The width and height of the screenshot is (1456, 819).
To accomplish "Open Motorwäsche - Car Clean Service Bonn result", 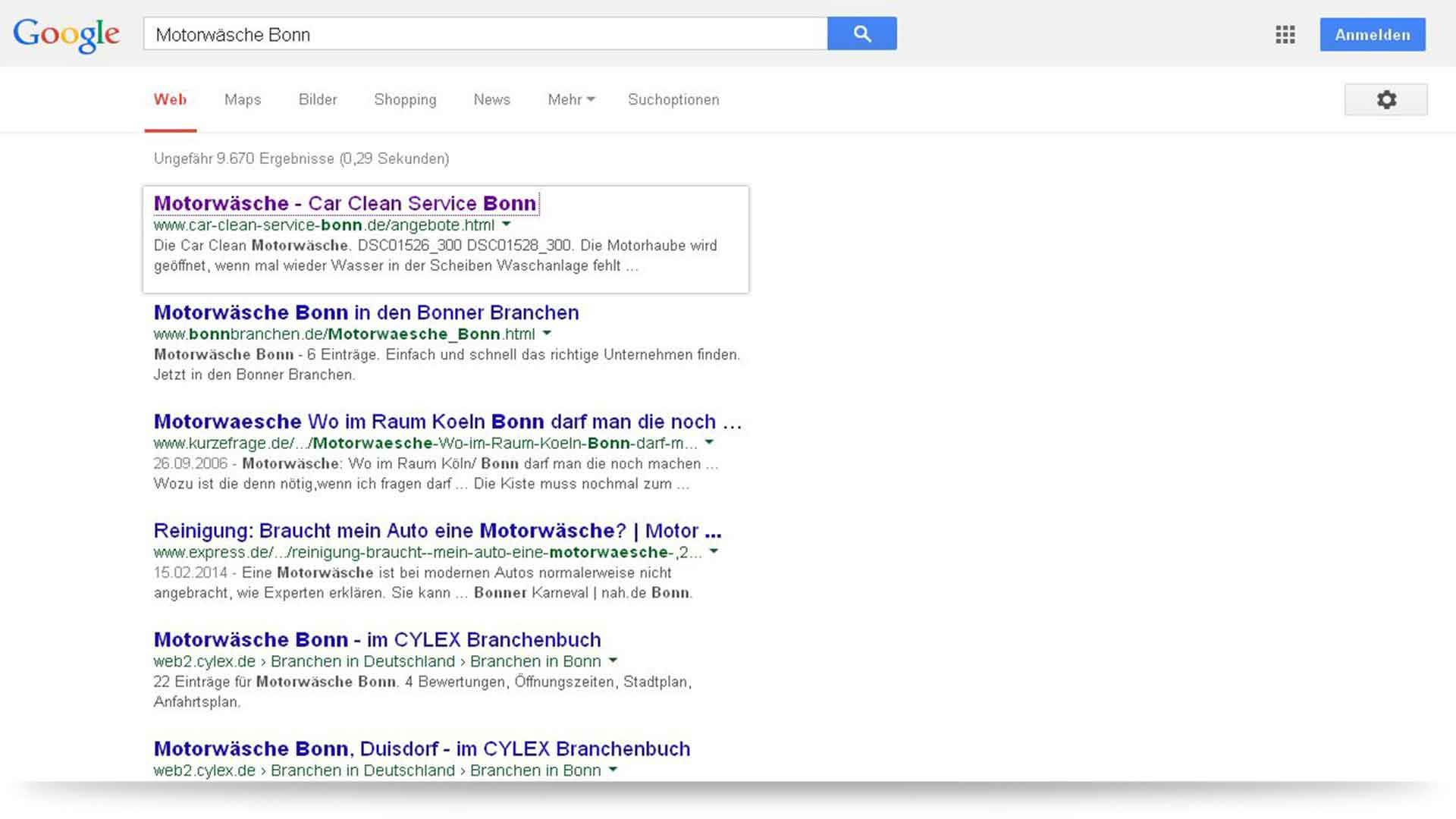I will pyautogui.click(x=345, y=203).
